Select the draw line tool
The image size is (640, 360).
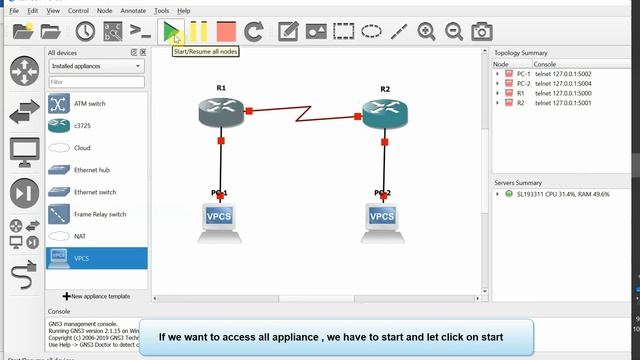click(x=399, y=31)
